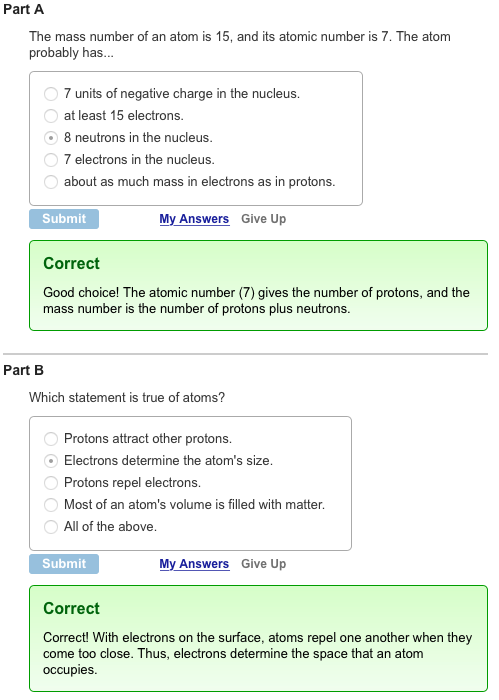Choose 'at least 15 electrons' option
Viewport: 499px width, 700px height.
tap(51, 116)
